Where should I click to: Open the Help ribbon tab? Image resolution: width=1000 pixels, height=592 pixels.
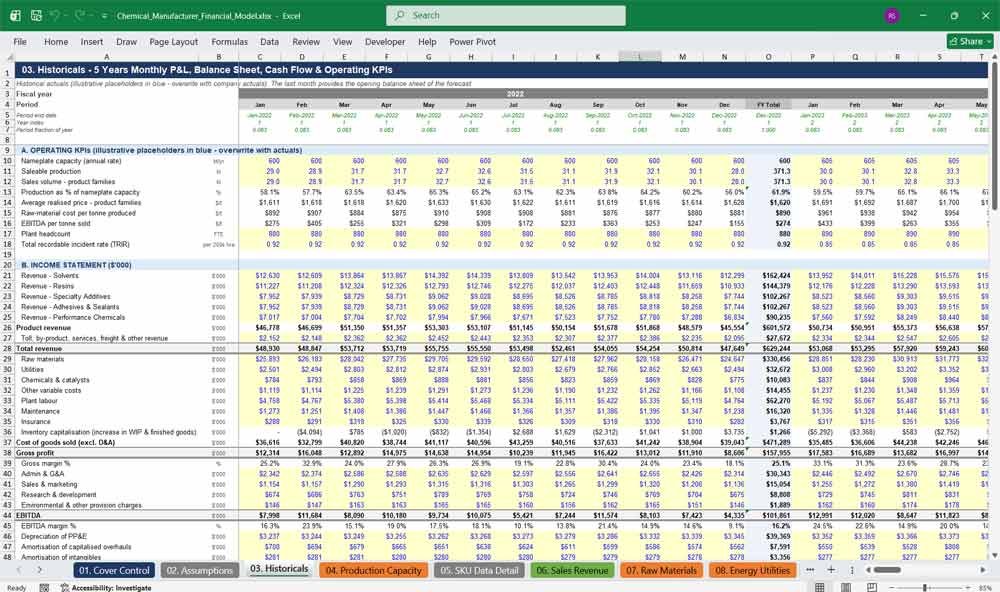coord(427,41)
